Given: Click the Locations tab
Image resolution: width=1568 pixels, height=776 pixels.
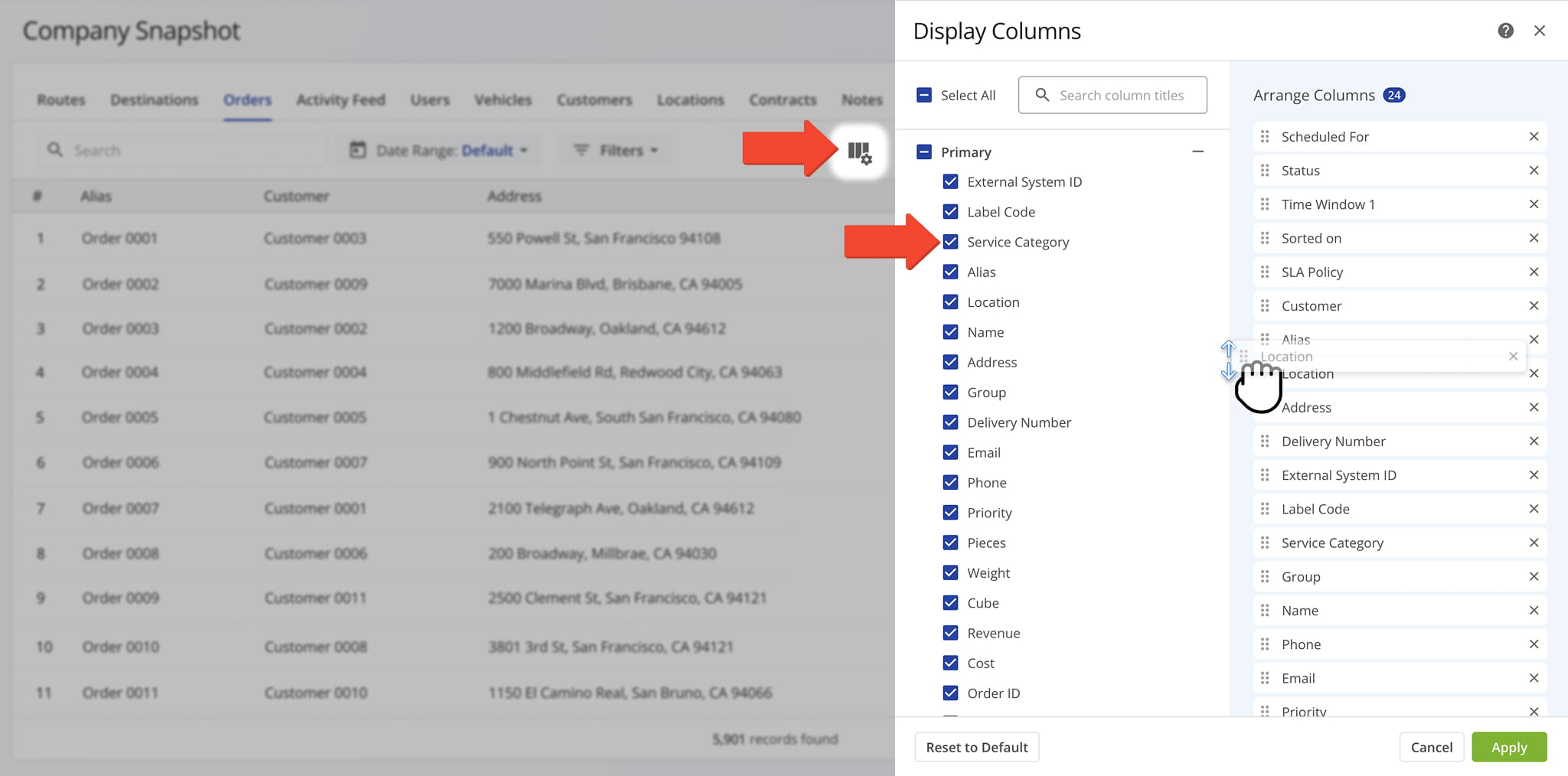Looking at the screenshot, I should tap(691, 99).
